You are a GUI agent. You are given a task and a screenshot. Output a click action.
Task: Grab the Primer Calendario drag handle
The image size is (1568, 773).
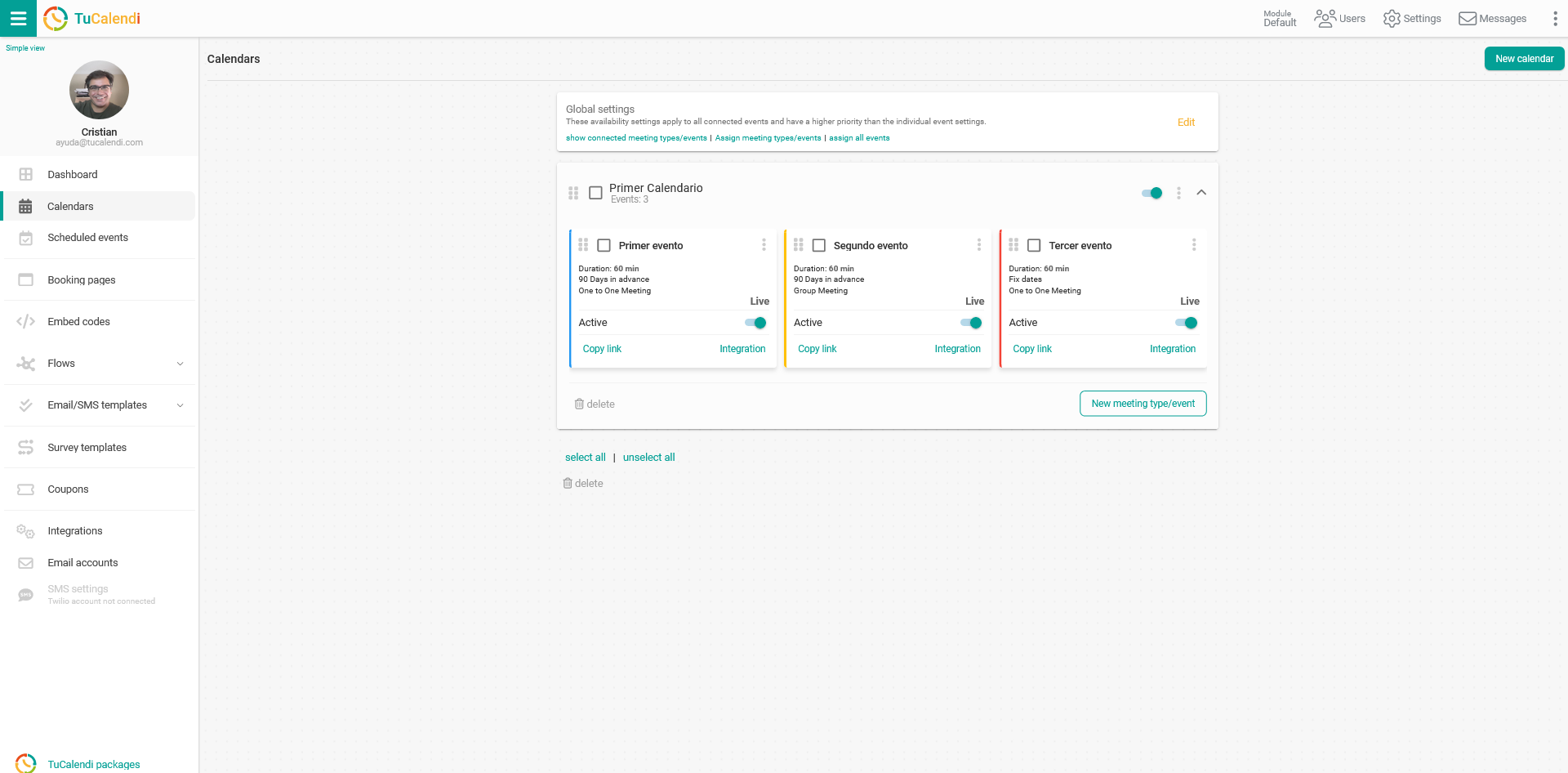pyautogui.click(x=573, y=193)
